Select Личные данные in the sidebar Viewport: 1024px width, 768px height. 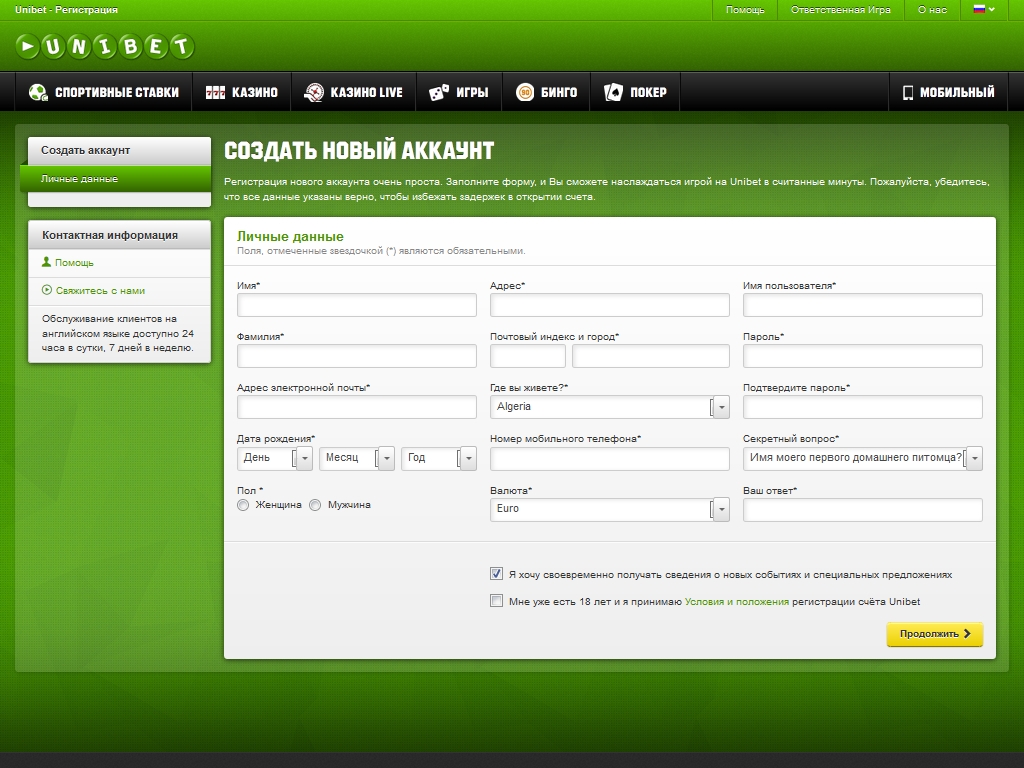(x=115, y=179)
